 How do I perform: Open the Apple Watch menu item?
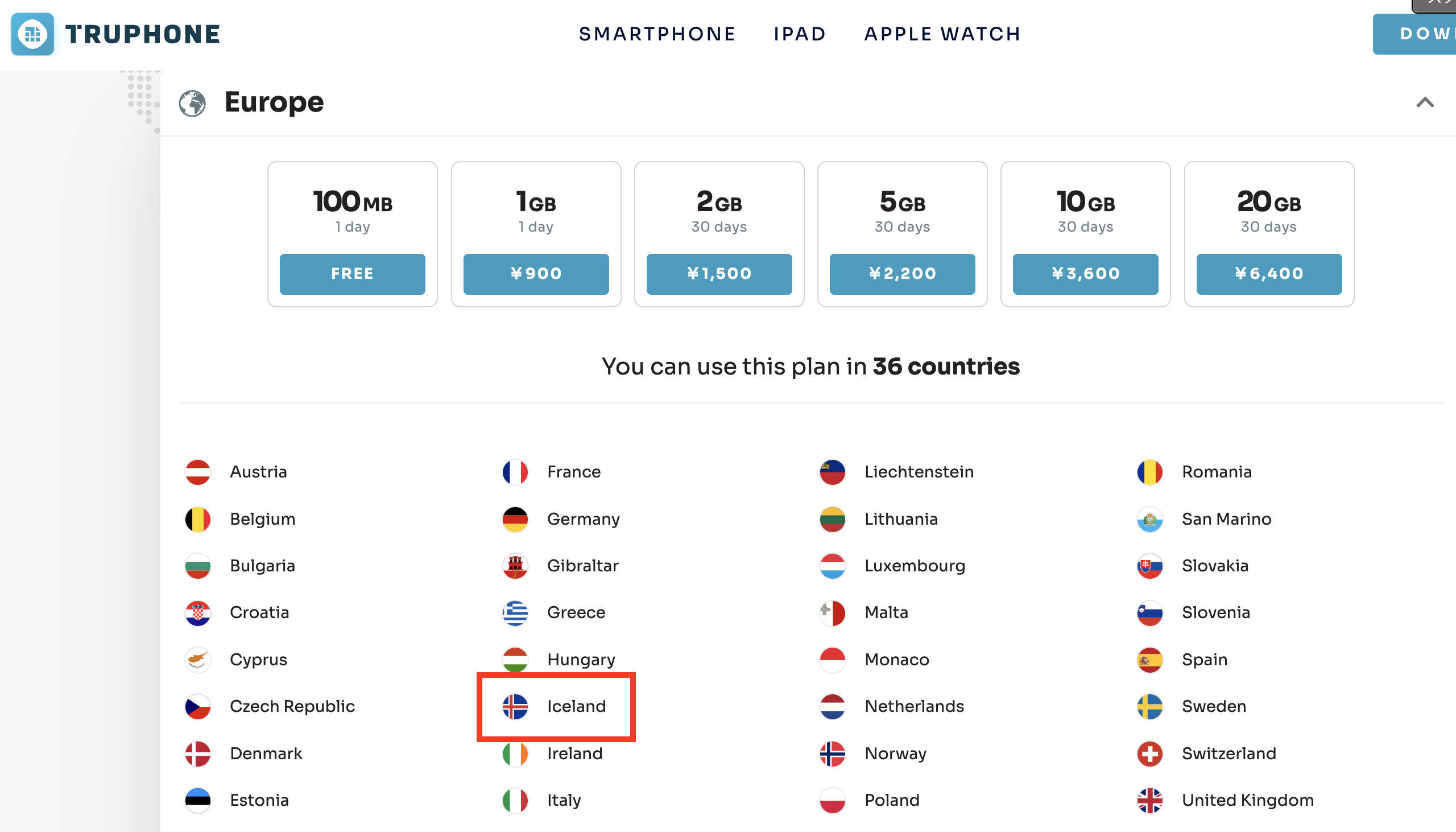(x=942, y=34)
